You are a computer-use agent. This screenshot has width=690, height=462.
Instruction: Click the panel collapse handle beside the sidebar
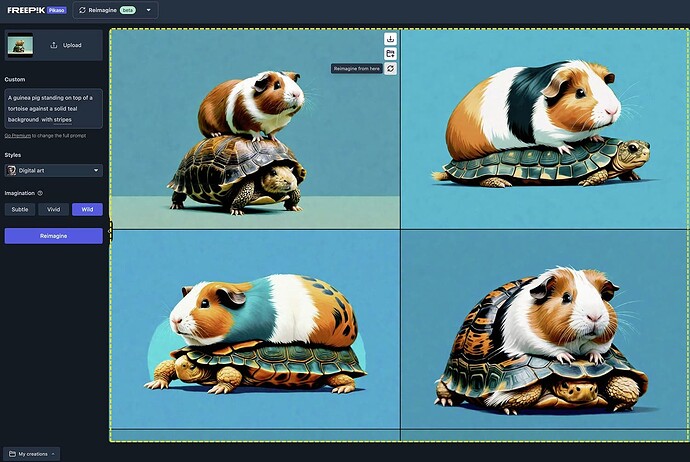click(x=110, y=230)
